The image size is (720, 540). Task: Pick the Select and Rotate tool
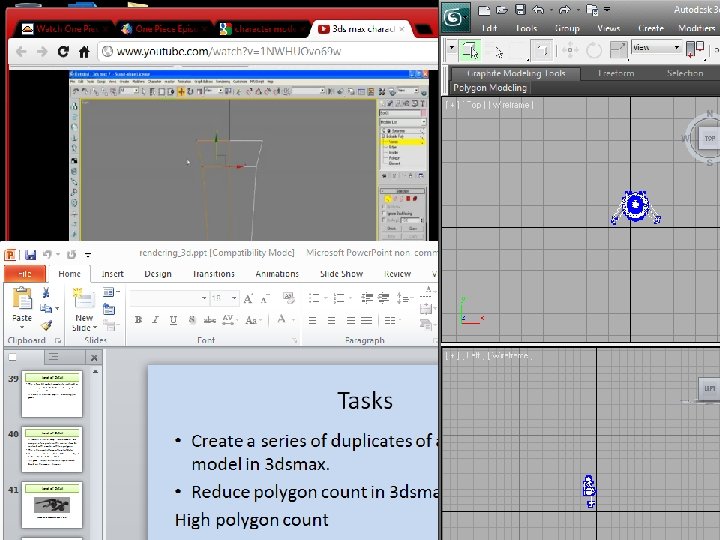[x=594, y=50]
